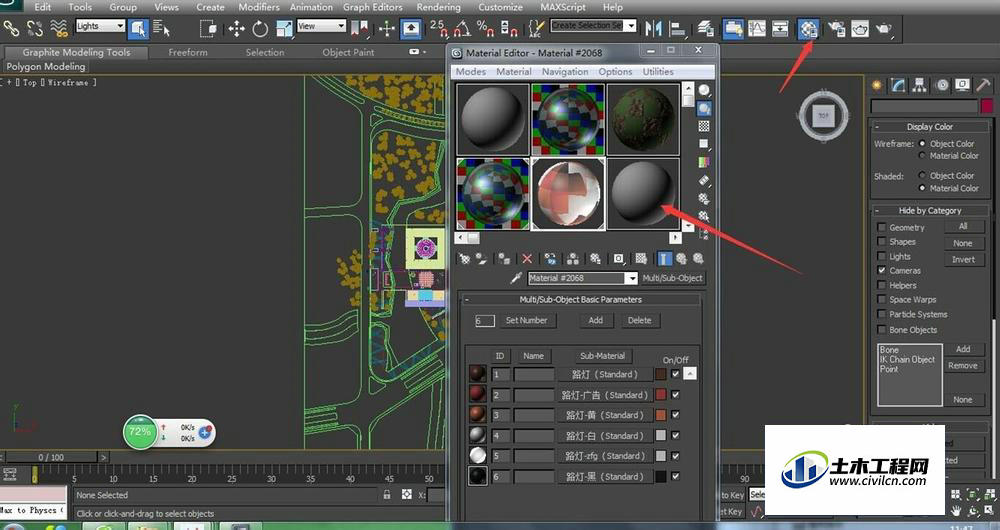Click the Render Production teapot icon
The image size is (1000, 530).
[x=883, y=29]
